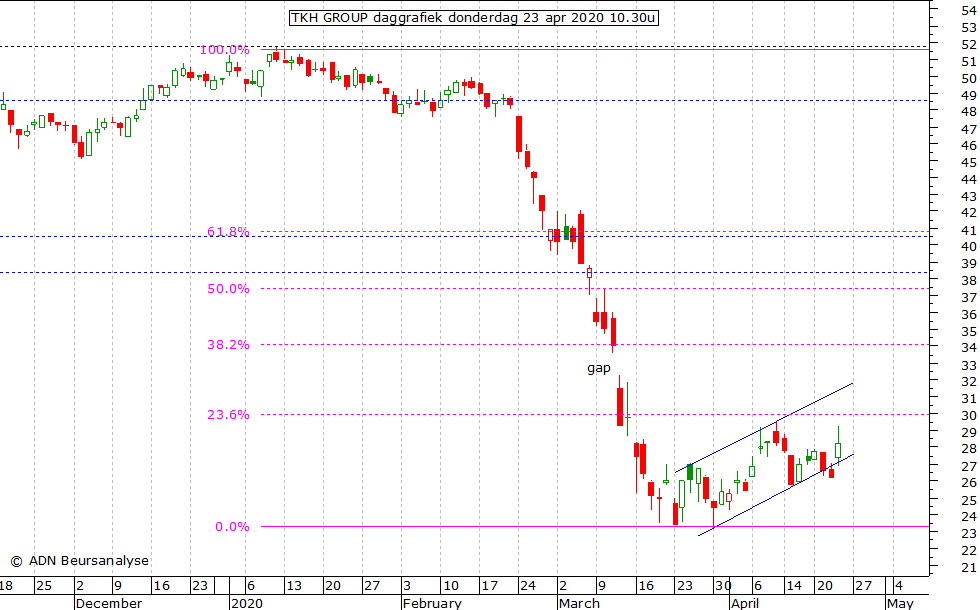Select the '23.6%' retracement label
Screen dimensions: 980x610
(x=228, y=415)
